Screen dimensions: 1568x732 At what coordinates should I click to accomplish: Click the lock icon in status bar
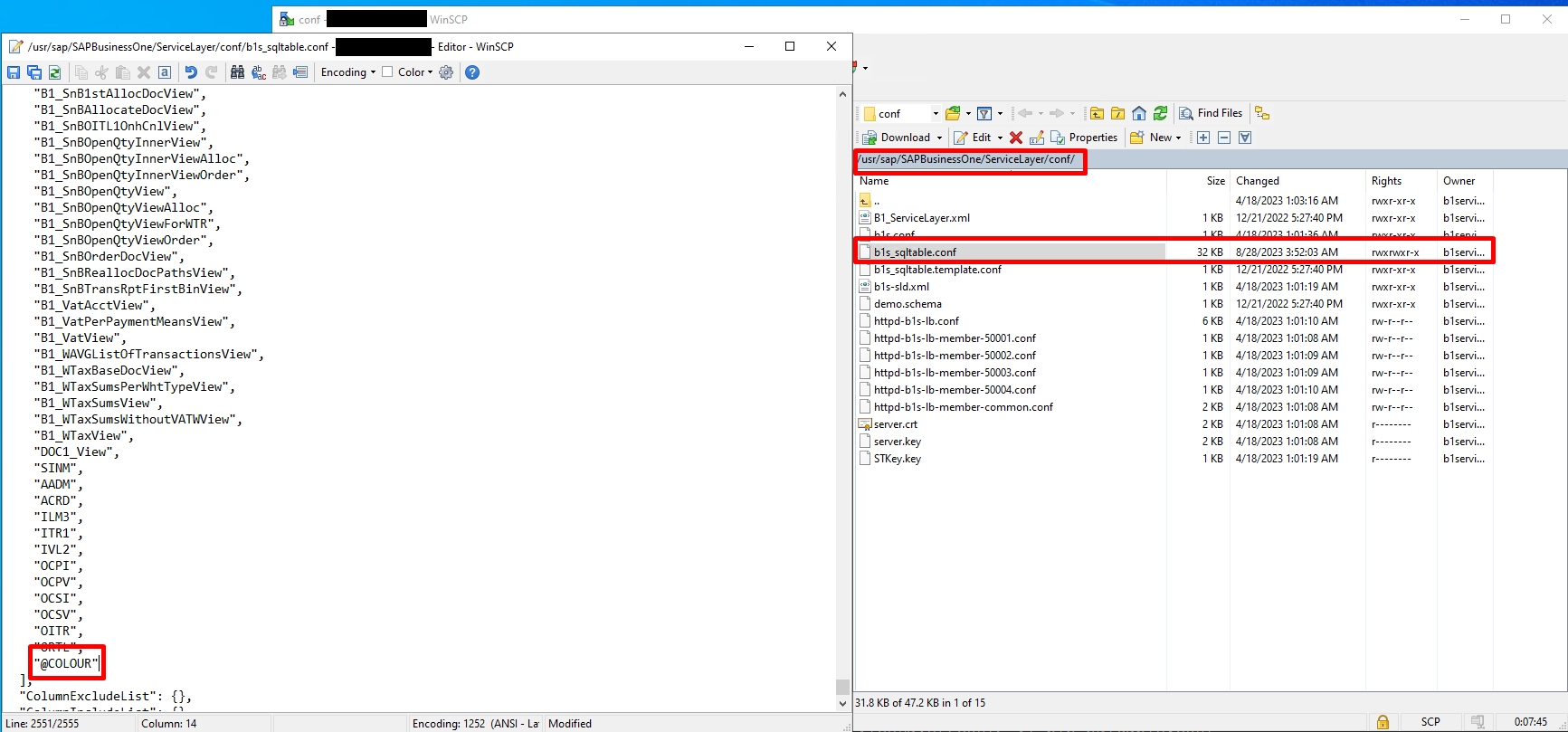tap(1383, 722)
